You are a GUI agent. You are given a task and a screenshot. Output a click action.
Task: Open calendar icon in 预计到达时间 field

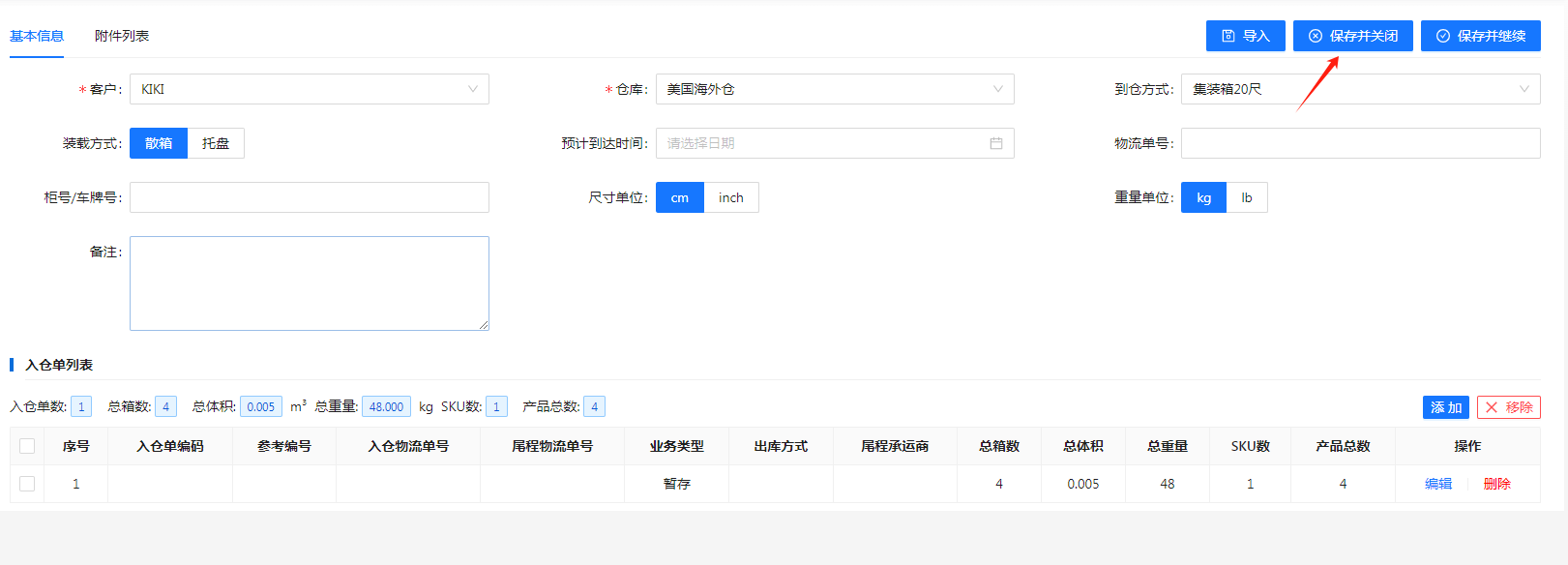995,143
